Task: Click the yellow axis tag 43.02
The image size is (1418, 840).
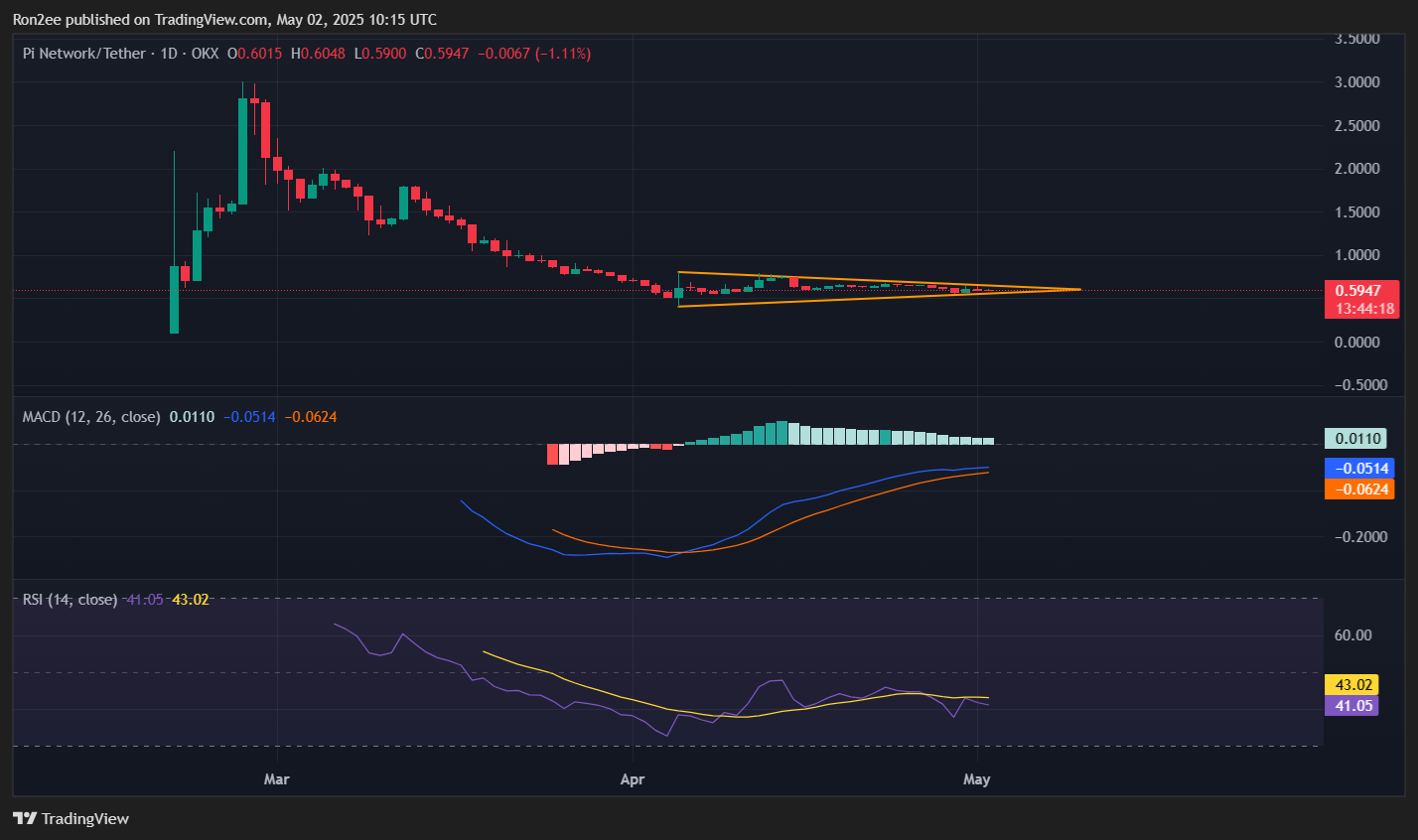Action: coord(1351,685)
